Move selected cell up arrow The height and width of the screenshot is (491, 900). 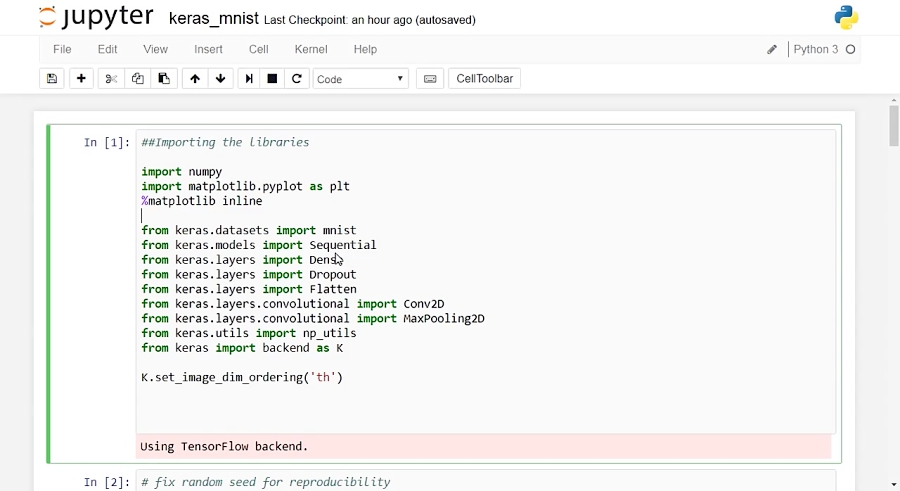[195, 79]
